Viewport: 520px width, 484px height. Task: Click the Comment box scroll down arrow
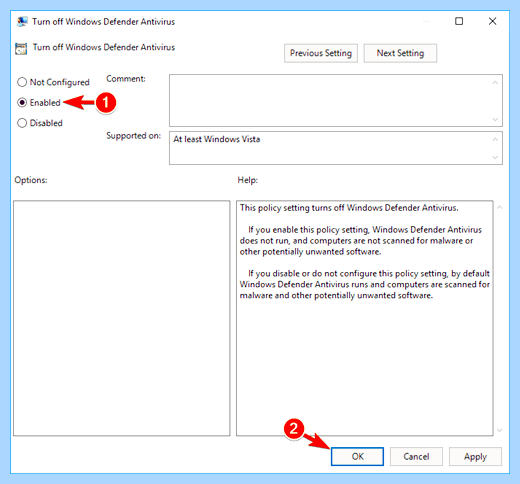[x=495, y=119]
